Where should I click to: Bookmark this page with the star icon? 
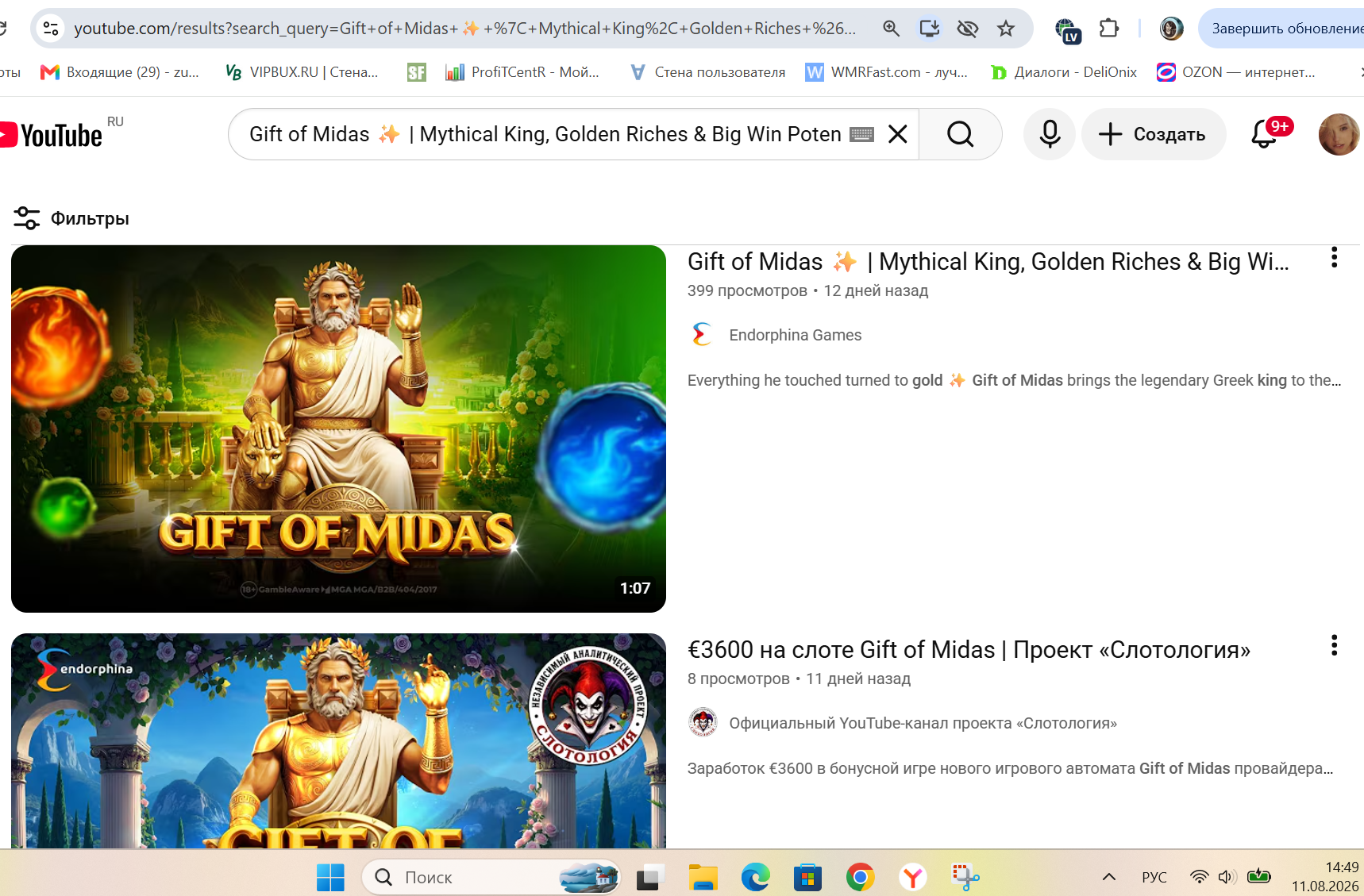click(1006, 29)
